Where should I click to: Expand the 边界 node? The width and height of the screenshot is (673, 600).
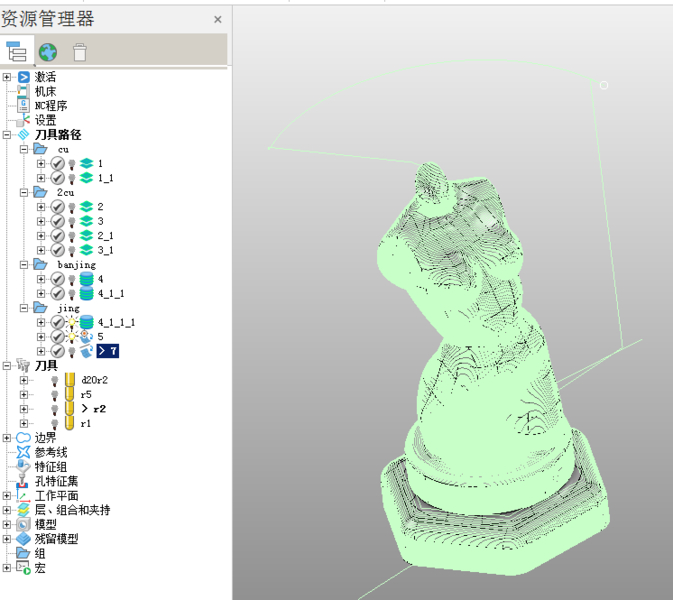coord(7,438)
